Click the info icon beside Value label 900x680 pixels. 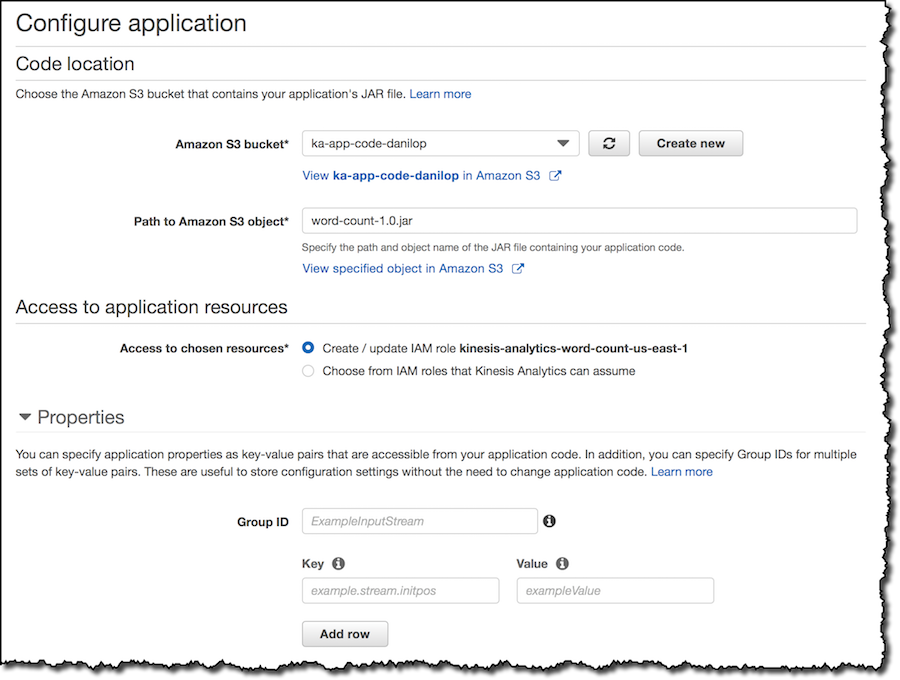(562, 564)
